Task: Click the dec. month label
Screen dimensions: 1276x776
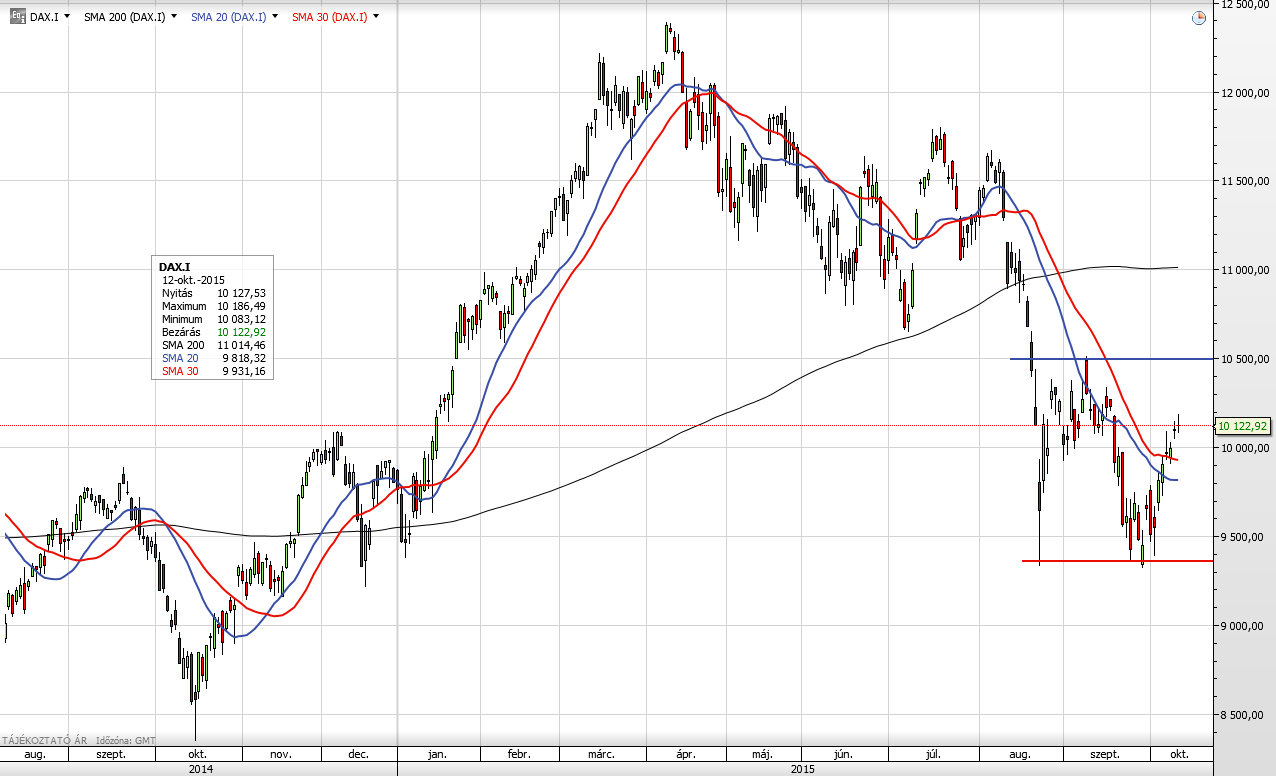Action: point(360,754)
